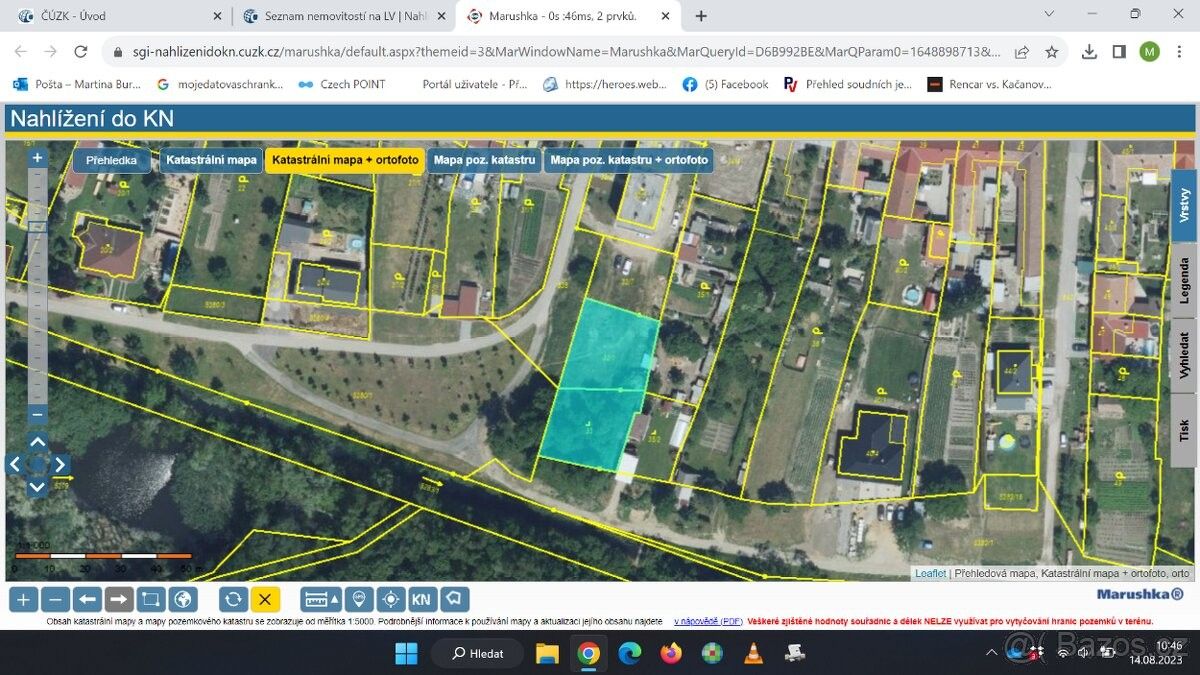Enable Mapa poz. katastru + ortofoto view

tap(629, 160)
